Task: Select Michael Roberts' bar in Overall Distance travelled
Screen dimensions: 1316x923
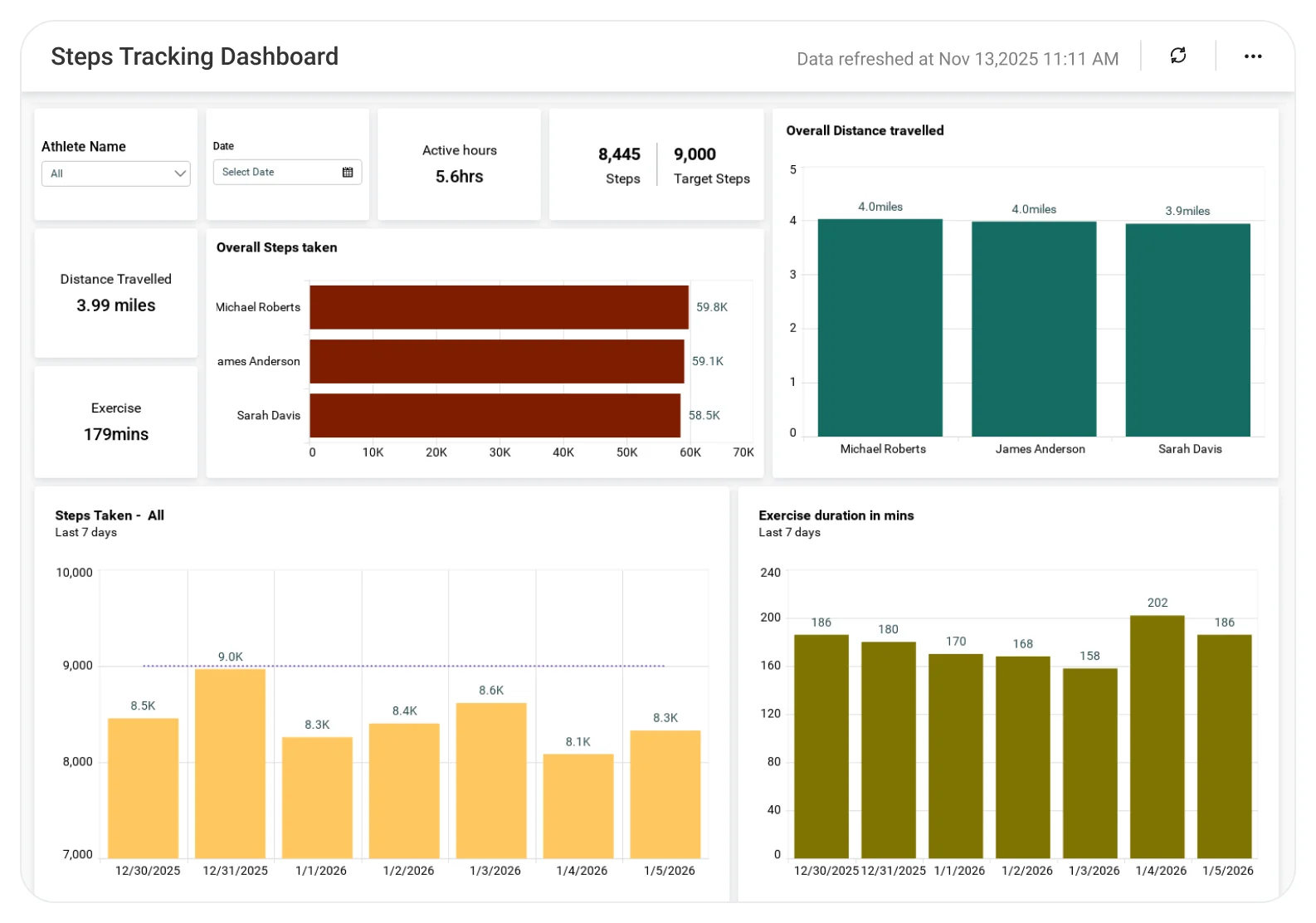Action: pyautogui.click(x=880, y=328)
